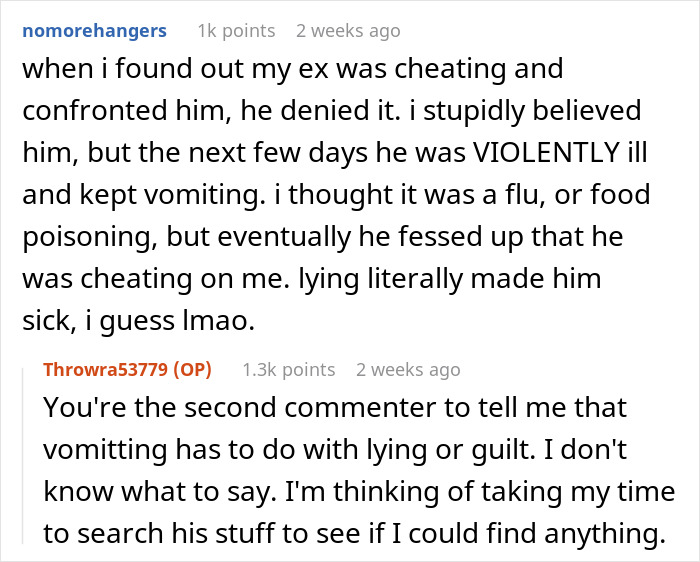Click the 1.3k points score label
The width and height of the screenshot is (700, 562).
[x=289, y=370]
